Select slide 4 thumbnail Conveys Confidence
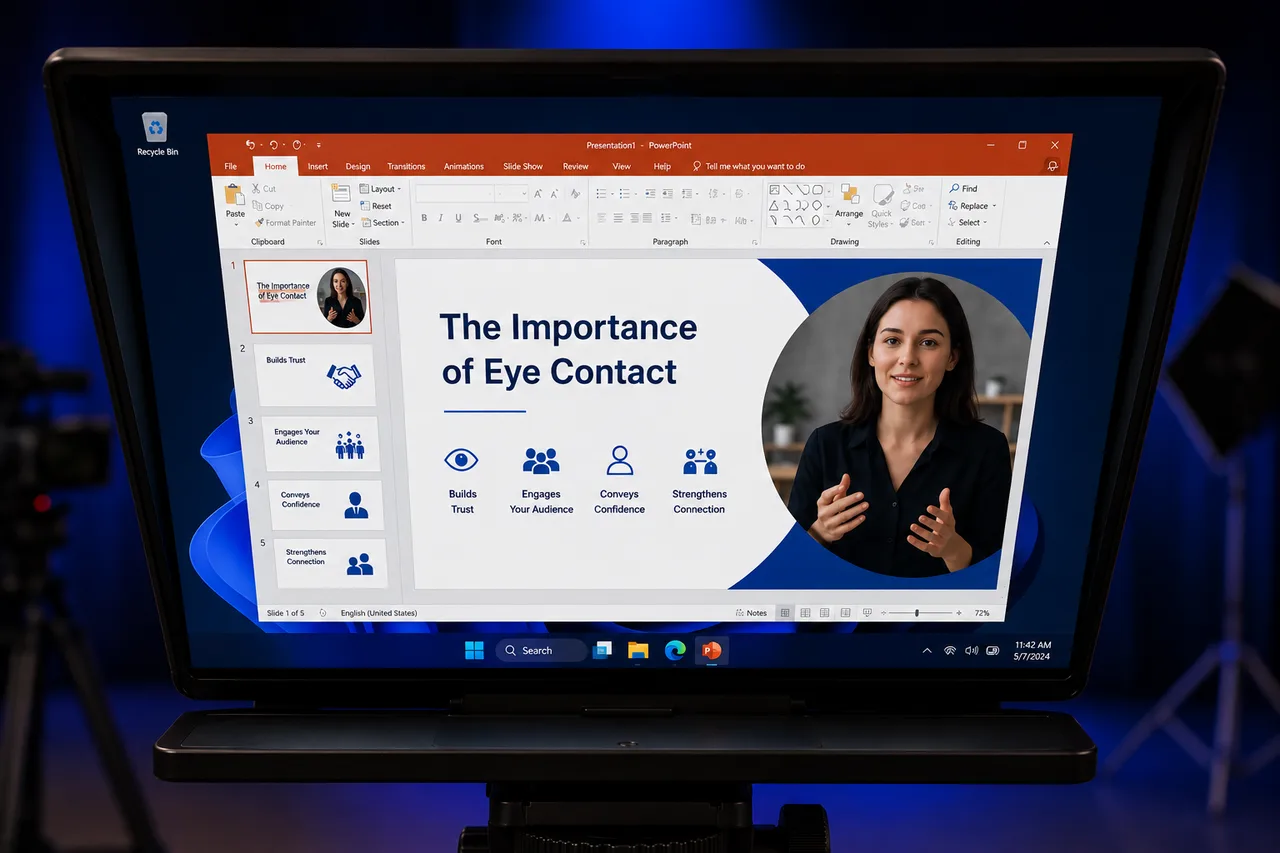Image resolution: width=1280 pixels, height=853 pixels. point(325,504)
